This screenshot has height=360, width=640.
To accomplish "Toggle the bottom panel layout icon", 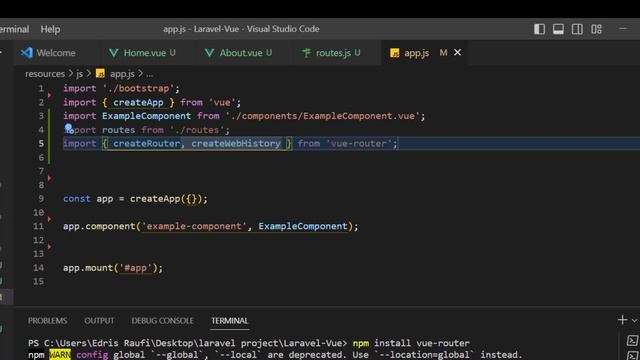I will coord(558,29).
